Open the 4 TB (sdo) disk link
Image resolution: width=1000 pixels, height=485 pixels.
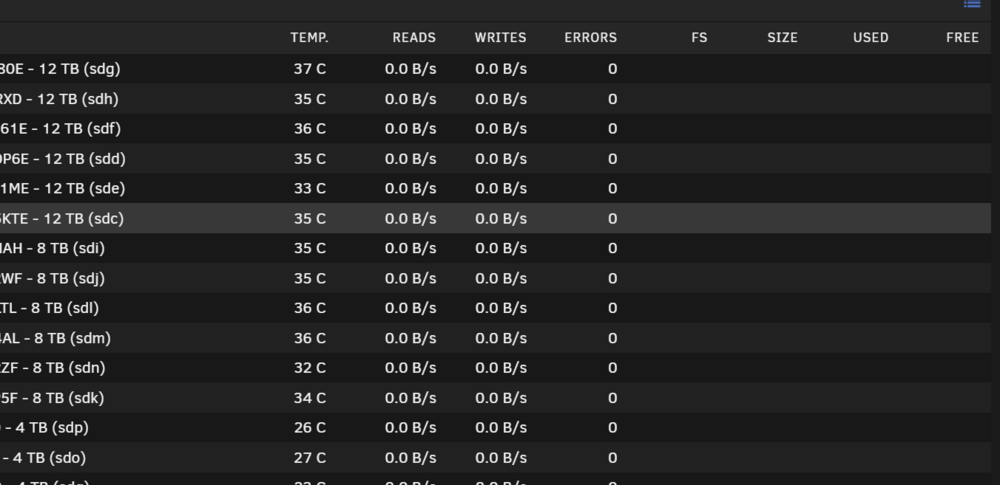click(x=43, y=458)
